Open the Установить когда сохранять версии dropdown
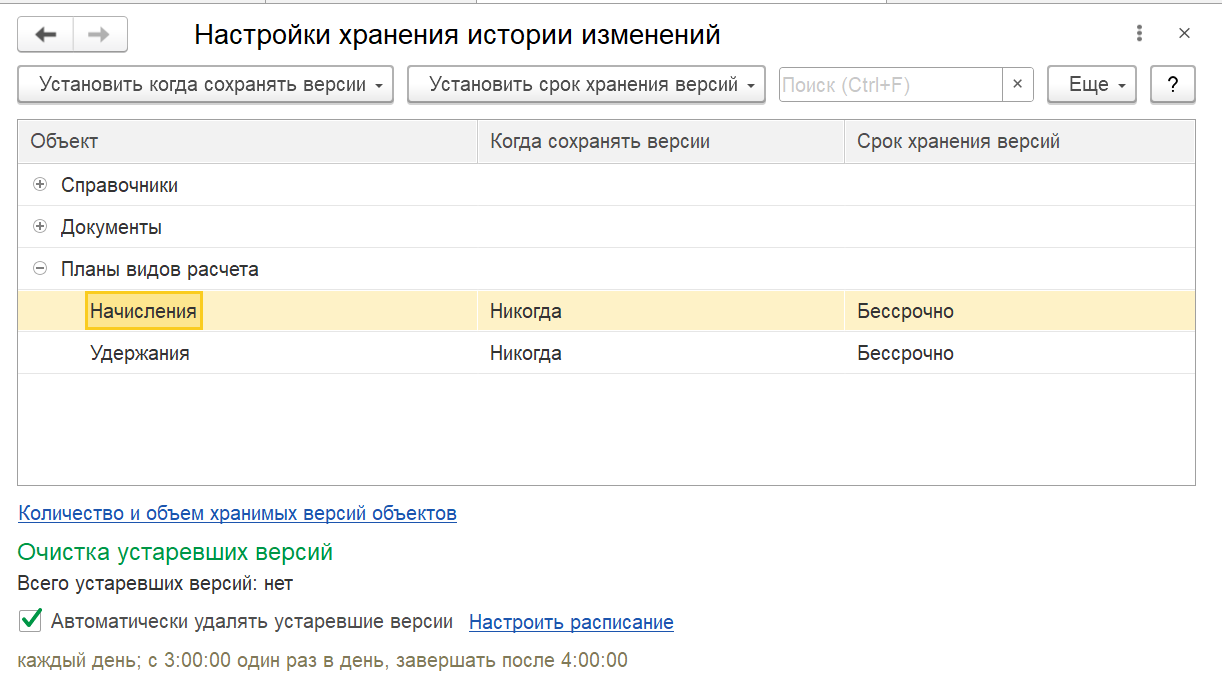Viewport: 1222px width, 686px height. pyautogui.click(x=205, y=85)
